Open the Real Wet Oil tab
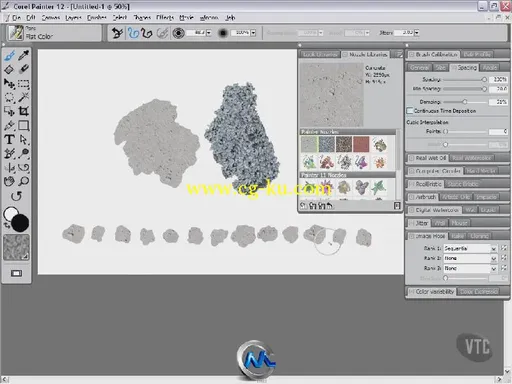The height and width of the screenshot is (384, 512). [x=428, y=158]
